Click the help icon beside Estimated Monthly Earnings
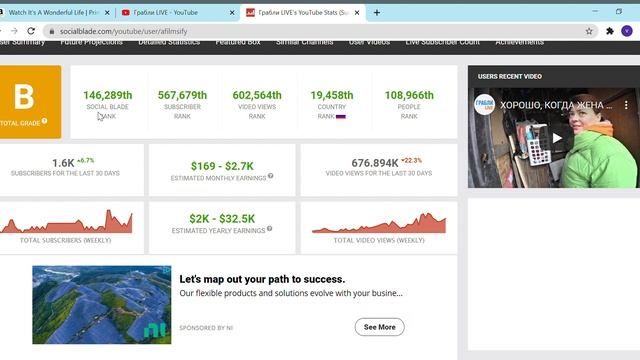 pyautogui.click(x=271, y=176)
